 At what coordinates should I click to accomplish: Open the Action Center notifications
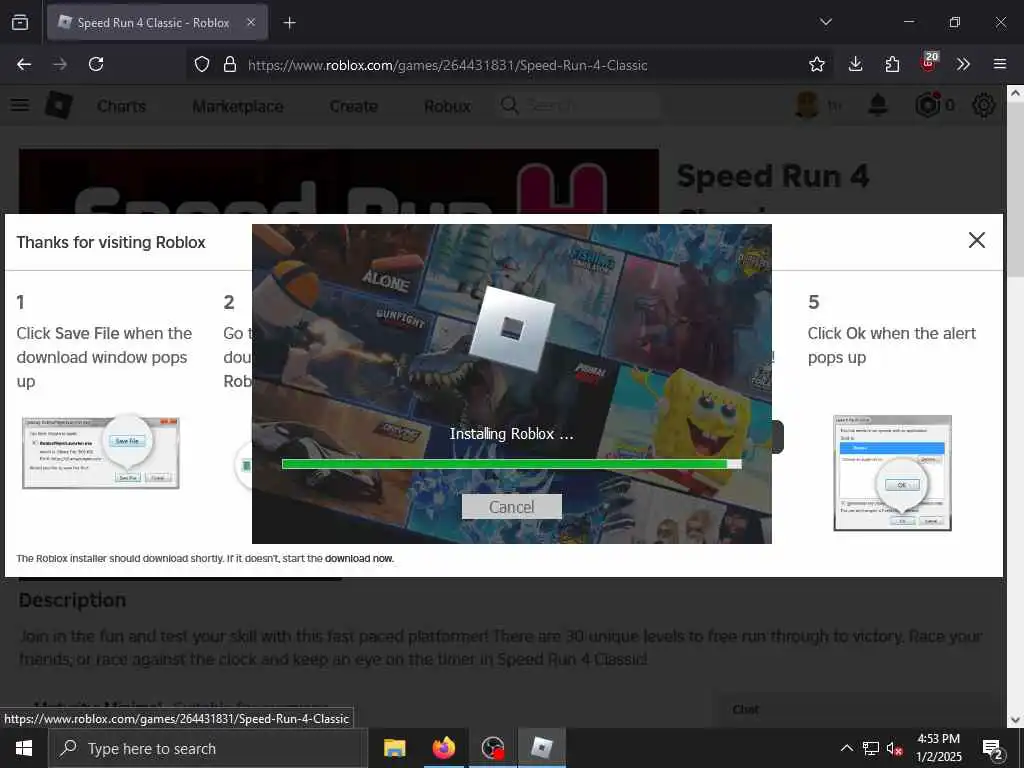pos(993,748)
